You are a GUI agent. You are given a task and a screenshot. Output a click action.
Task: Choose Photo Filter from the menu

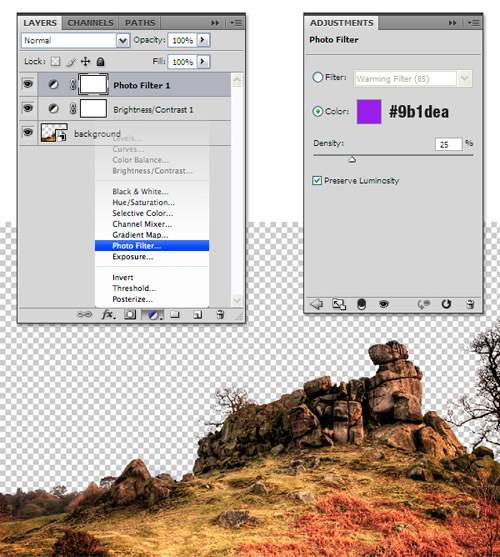pos(152,246)
